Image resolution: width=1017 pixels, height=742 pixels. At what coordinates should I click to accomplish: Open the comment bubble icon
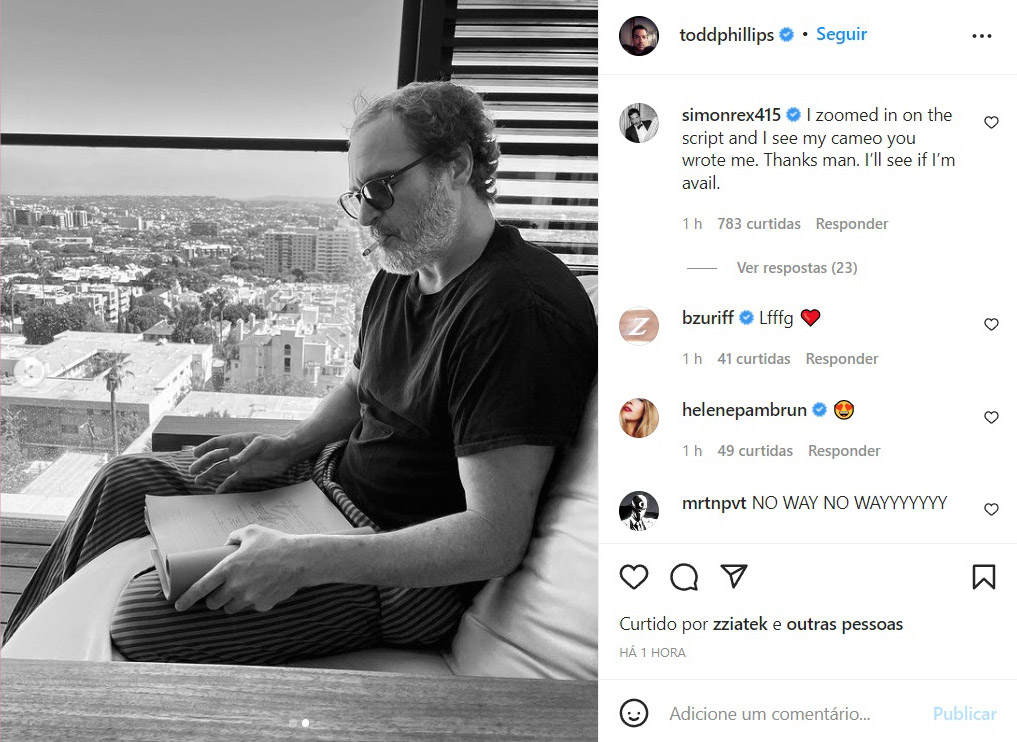[x=684, y=577]
